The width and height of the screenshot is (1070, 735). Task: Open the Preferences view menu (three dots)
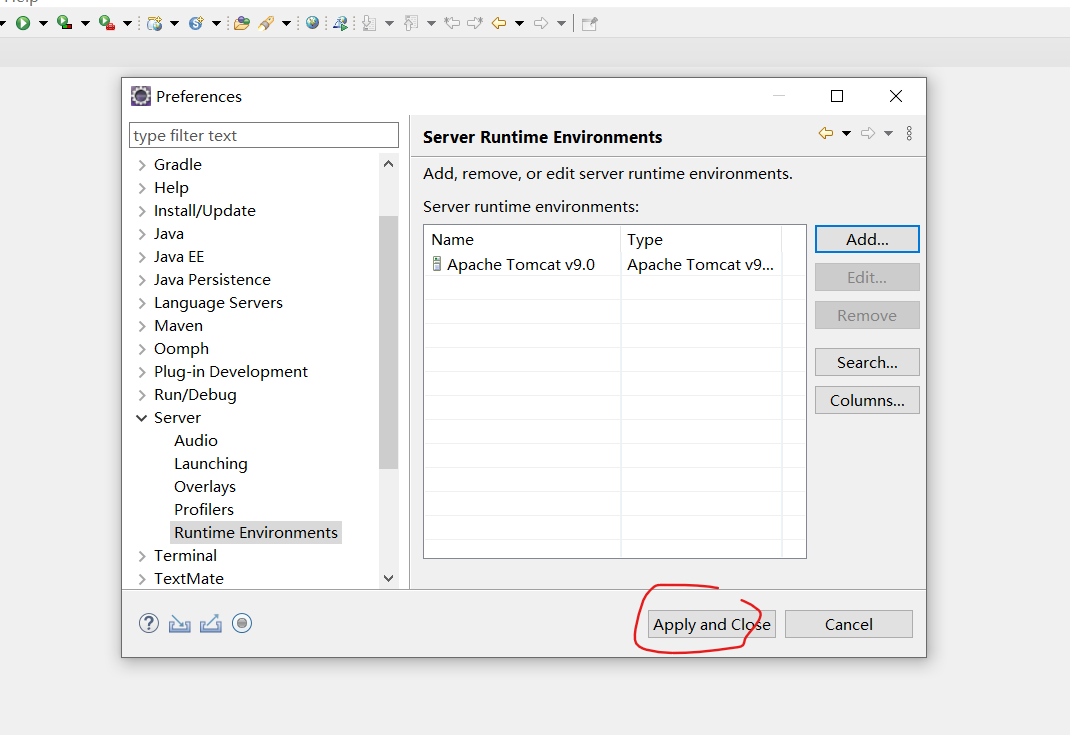point(909,133)
